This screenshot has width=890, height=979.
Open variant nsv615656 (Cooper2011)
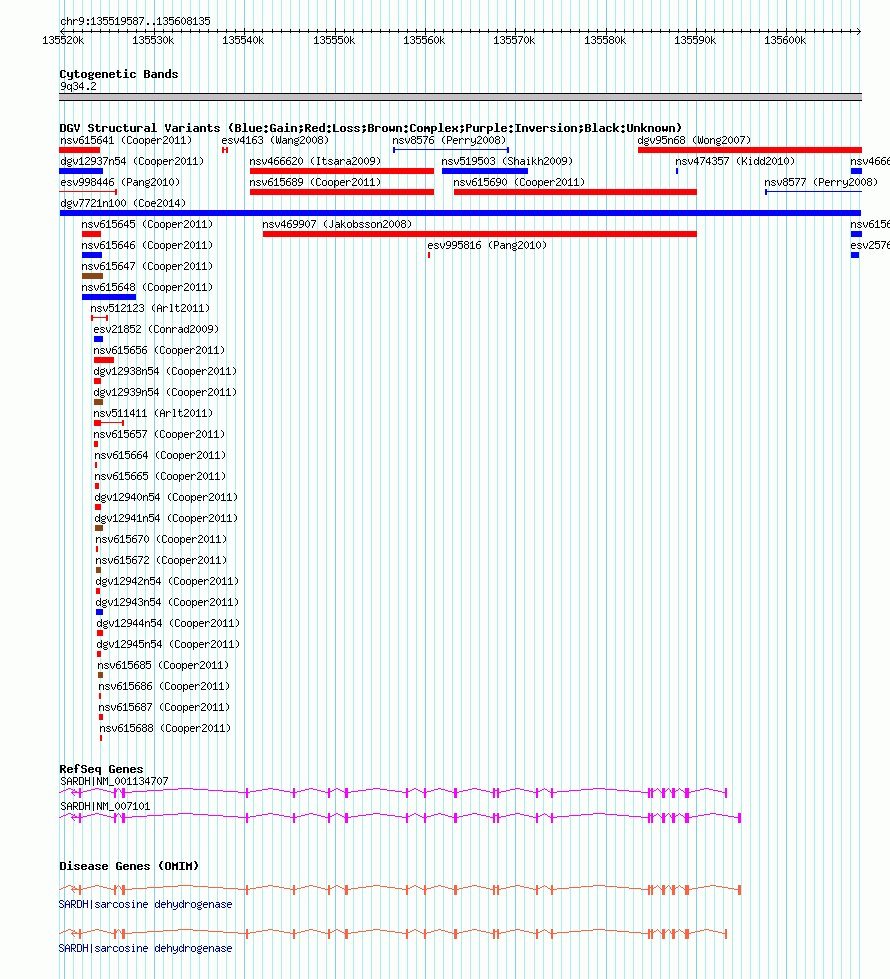(159, 350)
